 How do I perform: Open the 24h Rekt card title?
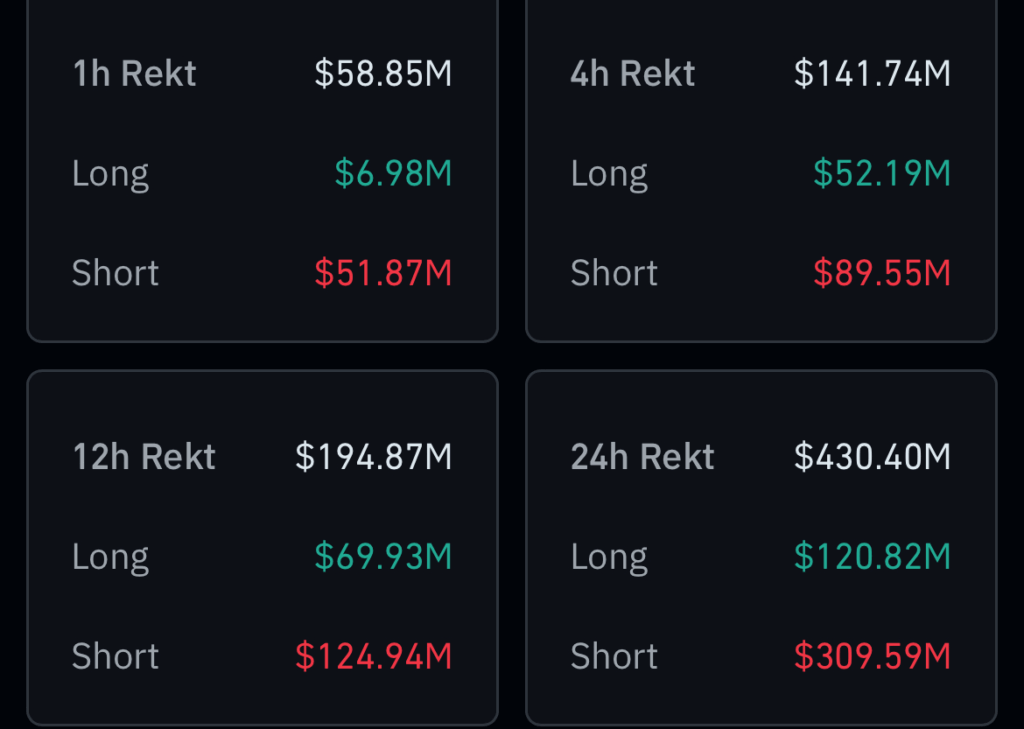tap(642, 457)
